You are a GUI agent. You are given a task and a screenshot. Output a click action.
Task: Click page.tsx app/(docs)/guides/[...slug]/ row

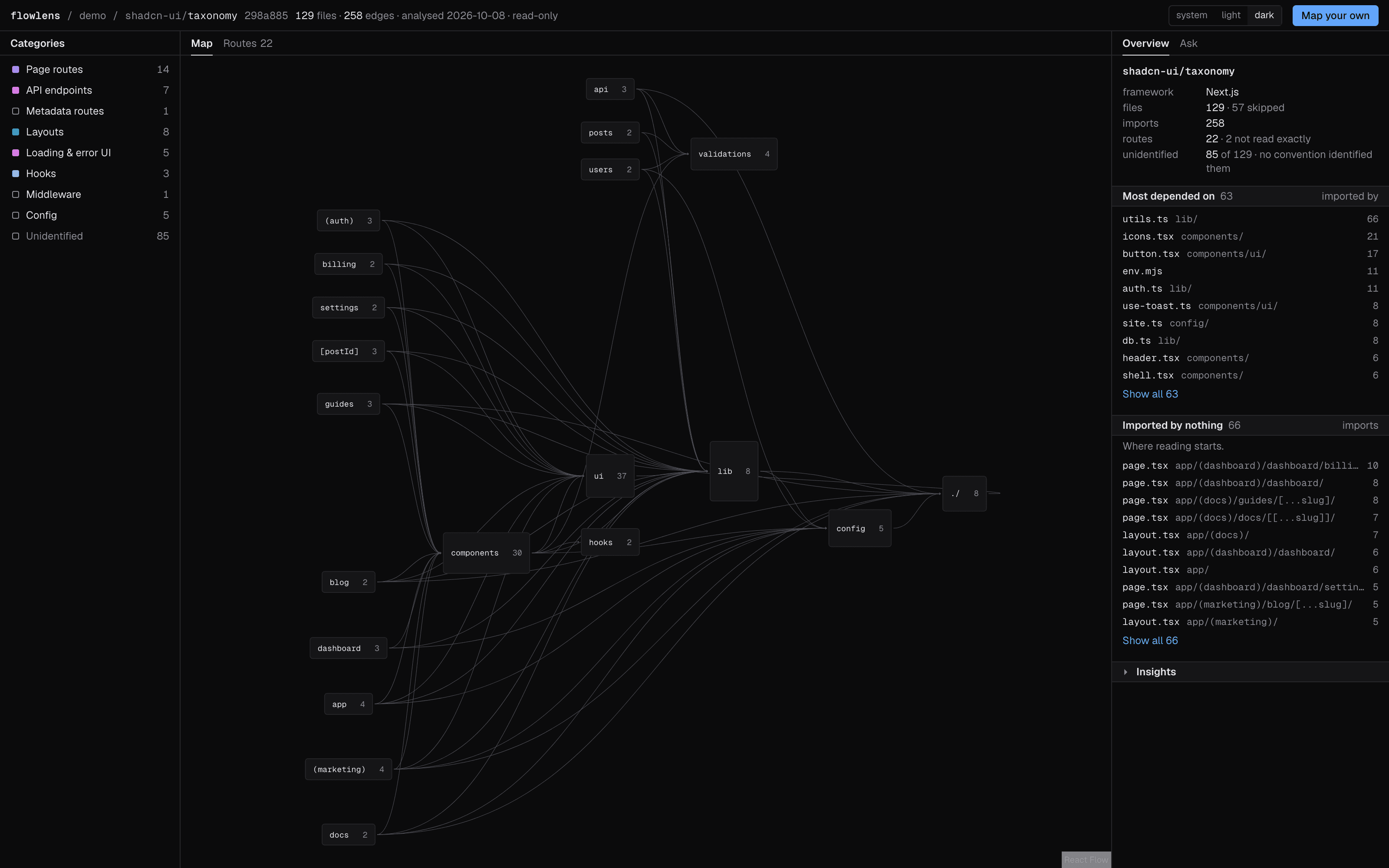1250,500
